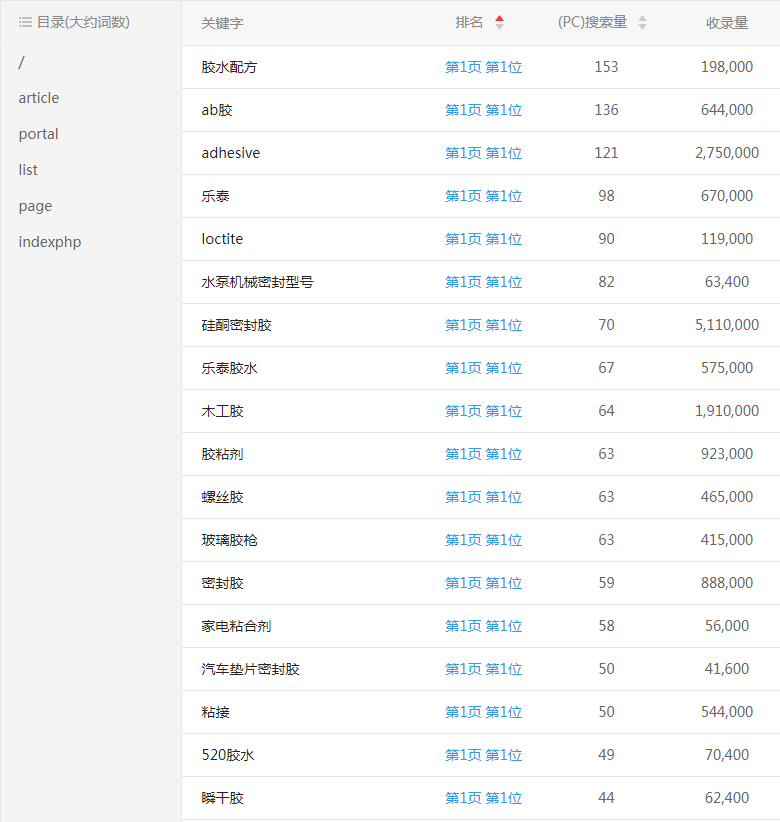This screenshot has height=822, width=780.
Task: Select the page directory item
Action: pyautogui.click(x=35, y=206)
